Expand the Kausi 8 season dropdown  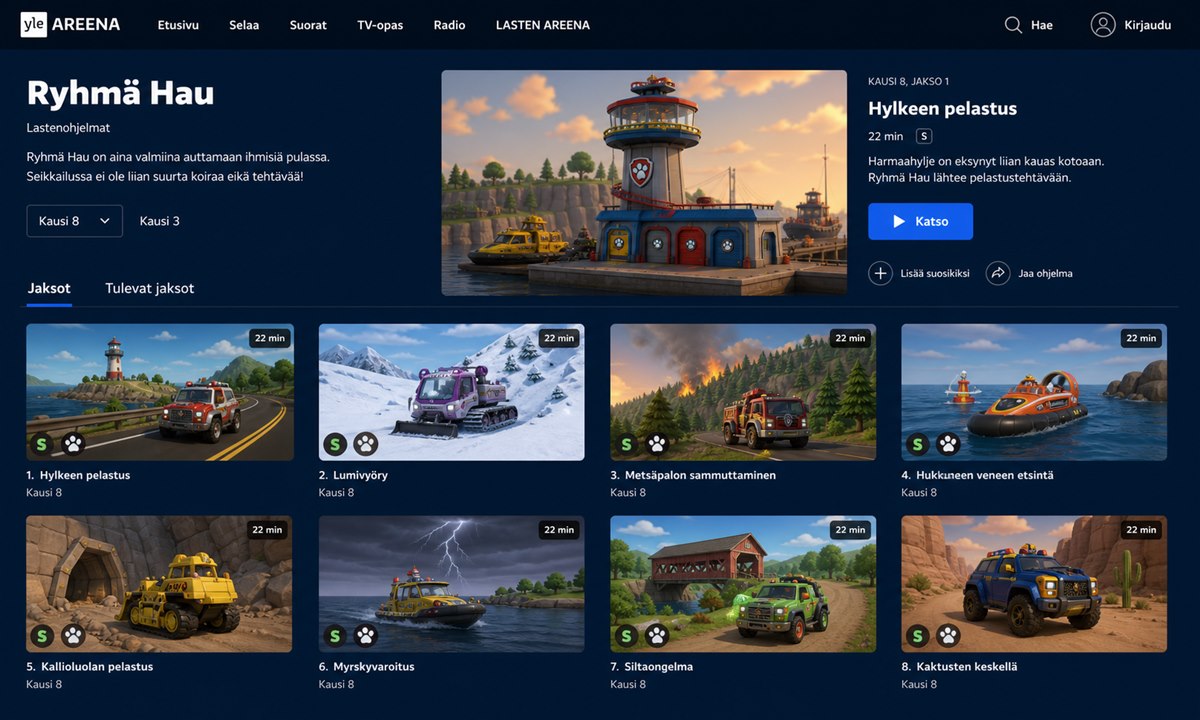click(x=75, y=221)
